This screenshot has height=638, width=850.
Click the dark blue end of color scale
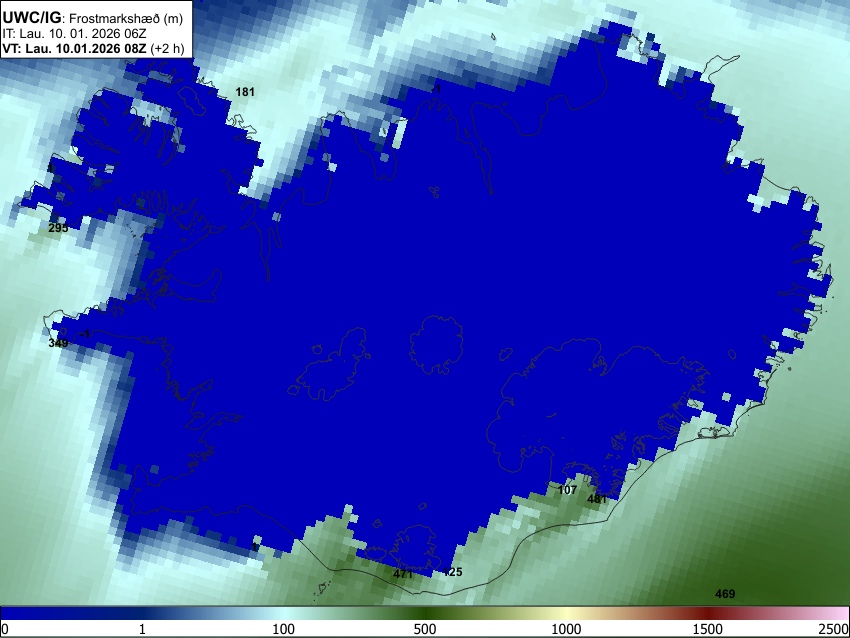coord(33,613)
